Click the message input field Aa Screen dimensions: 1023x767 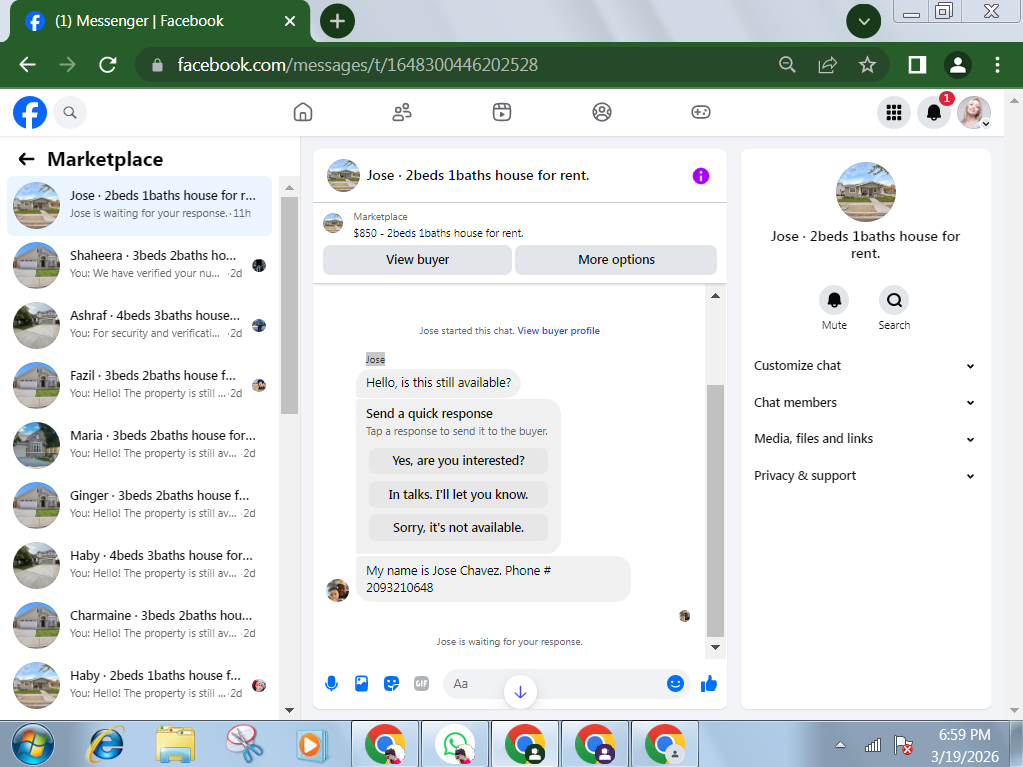[566, 684]
